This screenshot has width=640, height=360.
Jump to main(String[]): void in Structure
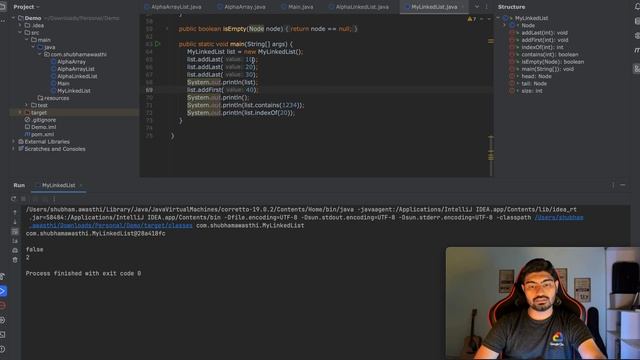[x=547, y=69]
